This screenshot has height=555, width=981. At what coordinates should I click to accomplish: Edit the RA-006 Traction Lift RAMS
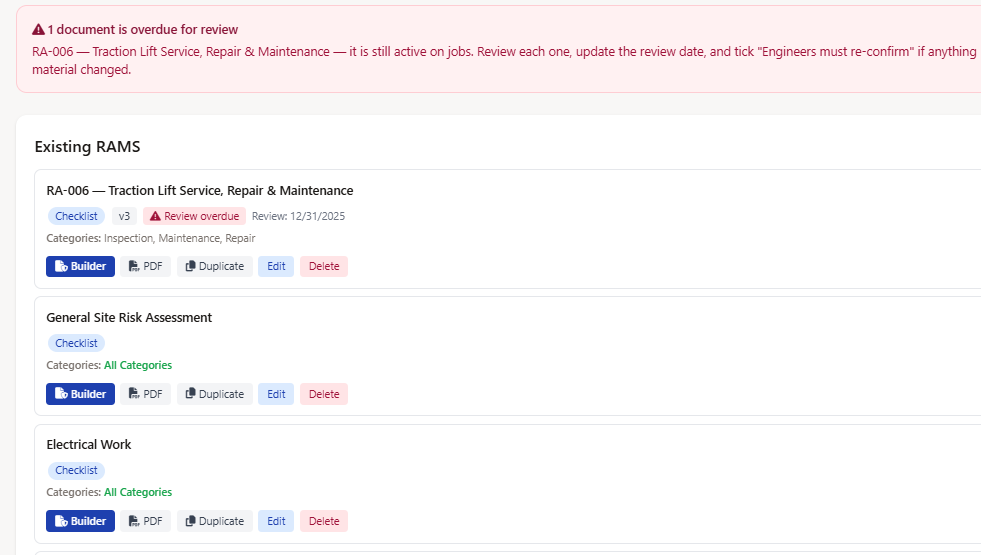tap(276, 267)
